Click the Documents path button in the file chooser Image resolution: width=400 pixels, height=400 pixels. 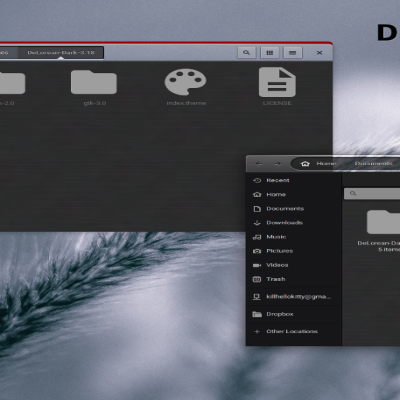coord(374,163)
